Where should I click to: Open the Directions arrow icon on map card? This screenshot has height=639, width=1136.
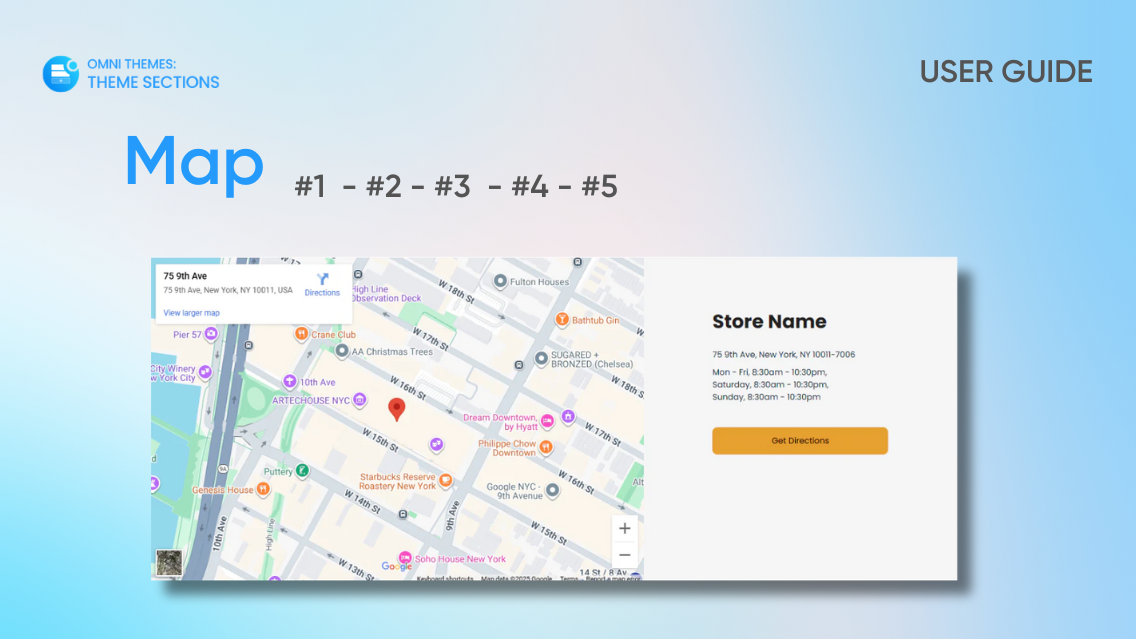(322, 279)
